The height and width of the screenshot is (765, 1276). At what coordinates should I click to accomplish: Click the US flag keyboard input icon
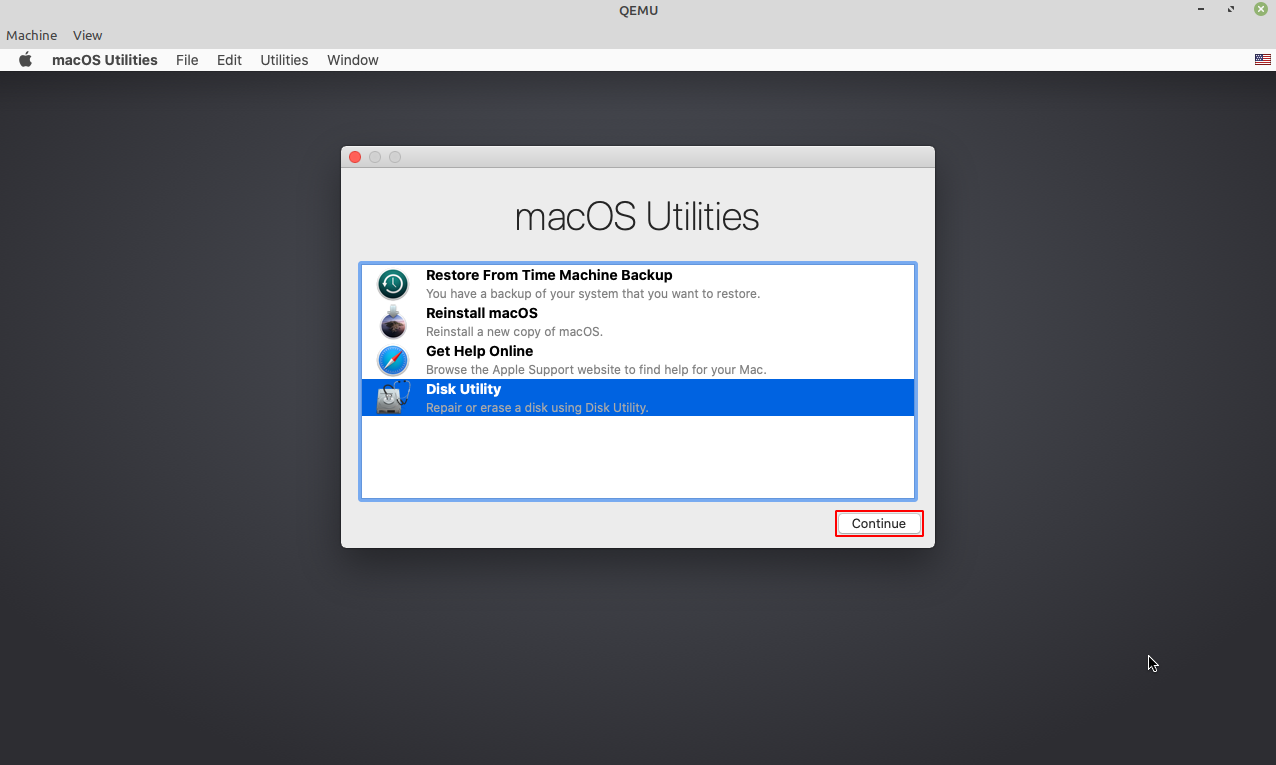coord(1262,59)
